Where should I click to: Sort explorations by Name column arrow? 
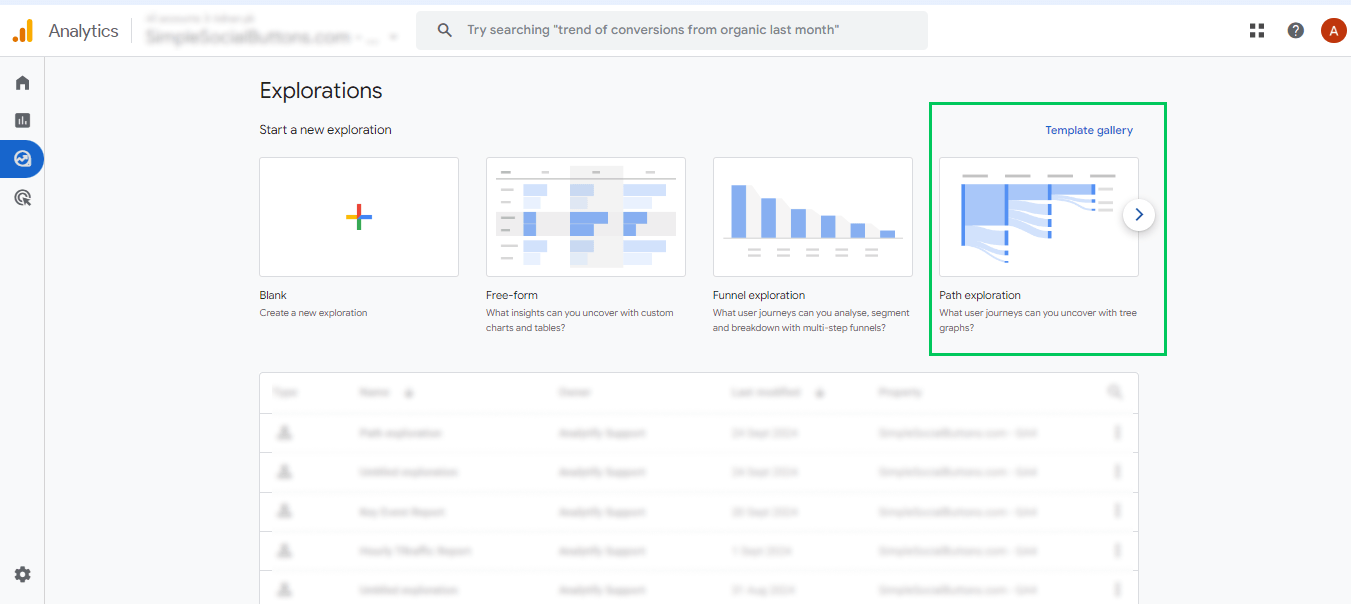pos(408,394)
